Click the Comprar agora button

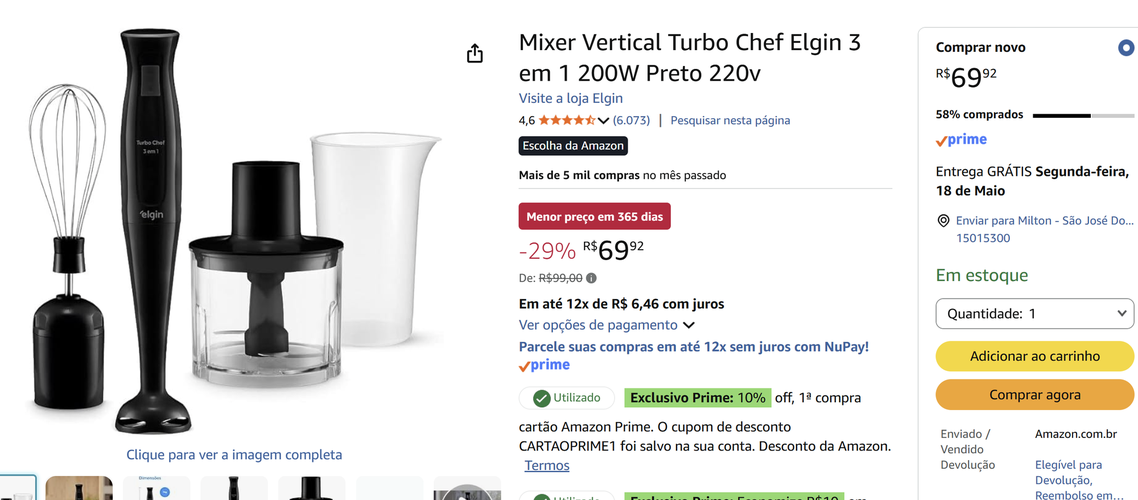(1034, 395)
